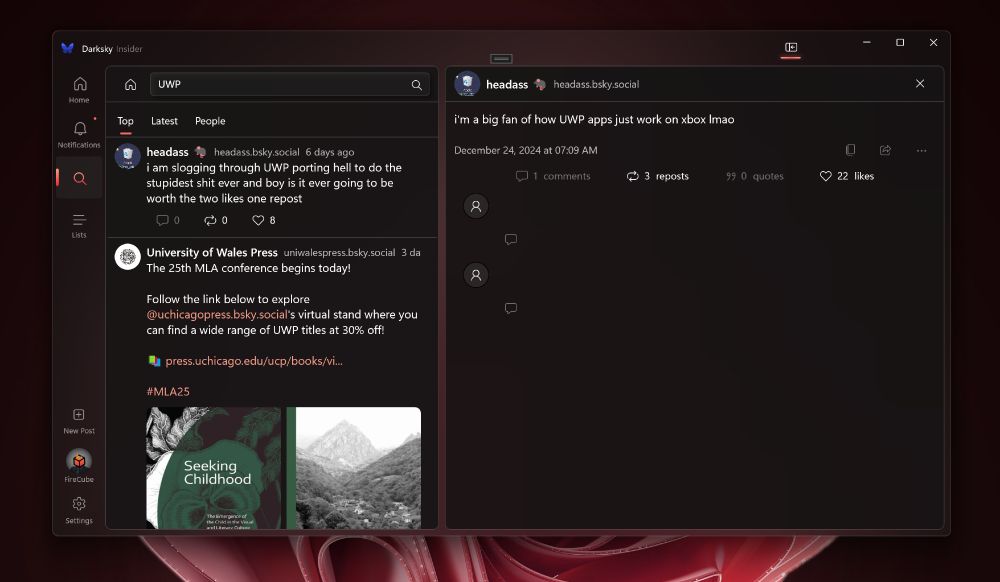Copy the post using the copy icon
Screen dimensions: 1000x582
[850, 150]
